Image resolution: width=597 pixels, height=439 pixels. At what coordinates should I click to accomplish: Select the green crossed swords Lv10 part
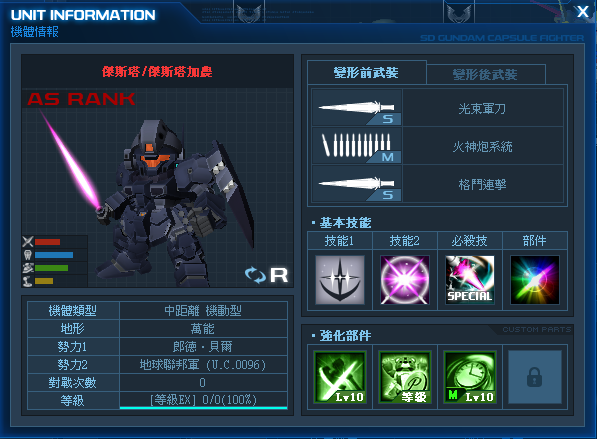(x=340, y=377)
